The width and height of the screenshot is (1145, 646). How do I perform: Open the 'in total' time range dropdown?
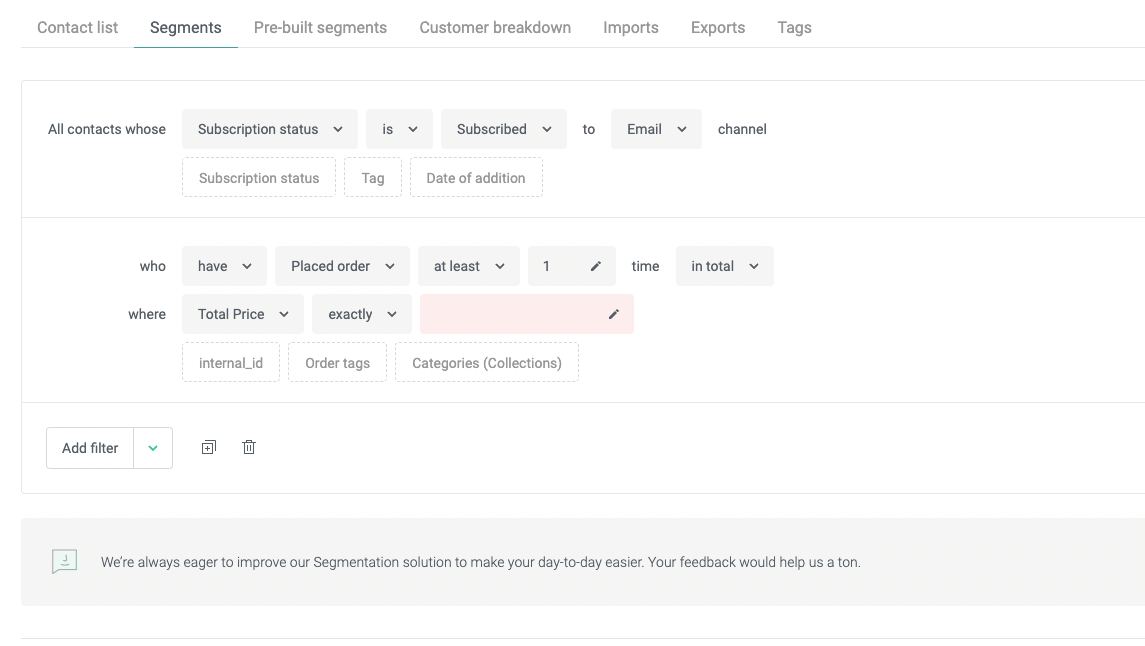(724, 266)
